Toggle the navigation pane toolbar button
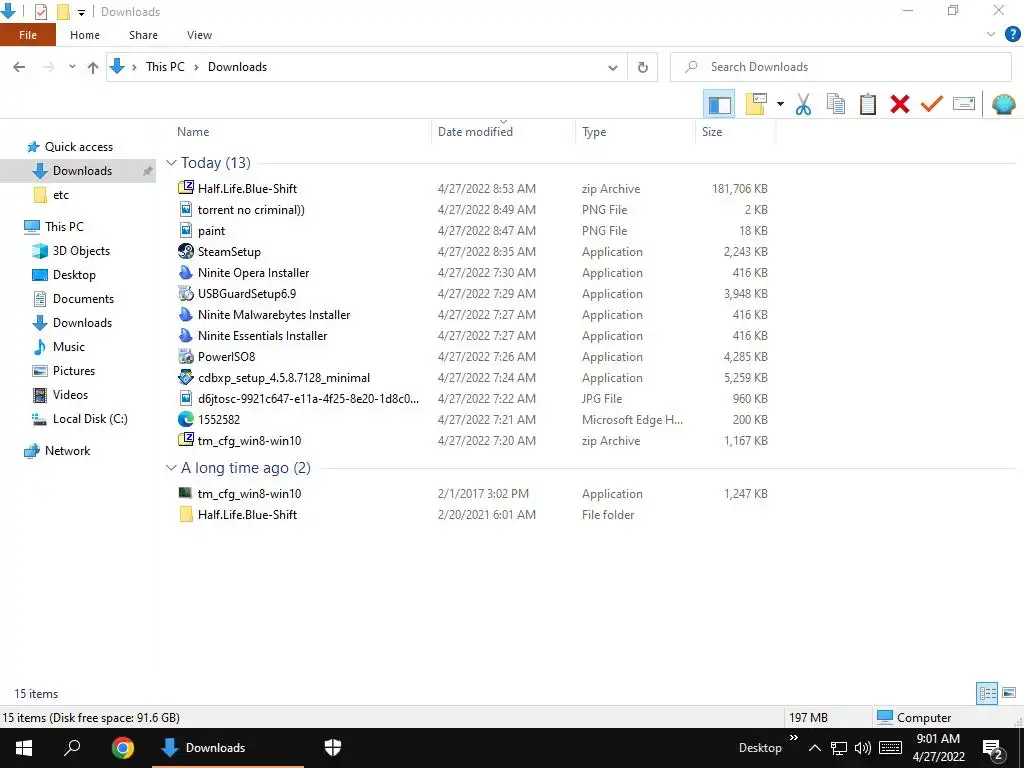The height and width of the screenshot is (768, 1024). point(719,104)
